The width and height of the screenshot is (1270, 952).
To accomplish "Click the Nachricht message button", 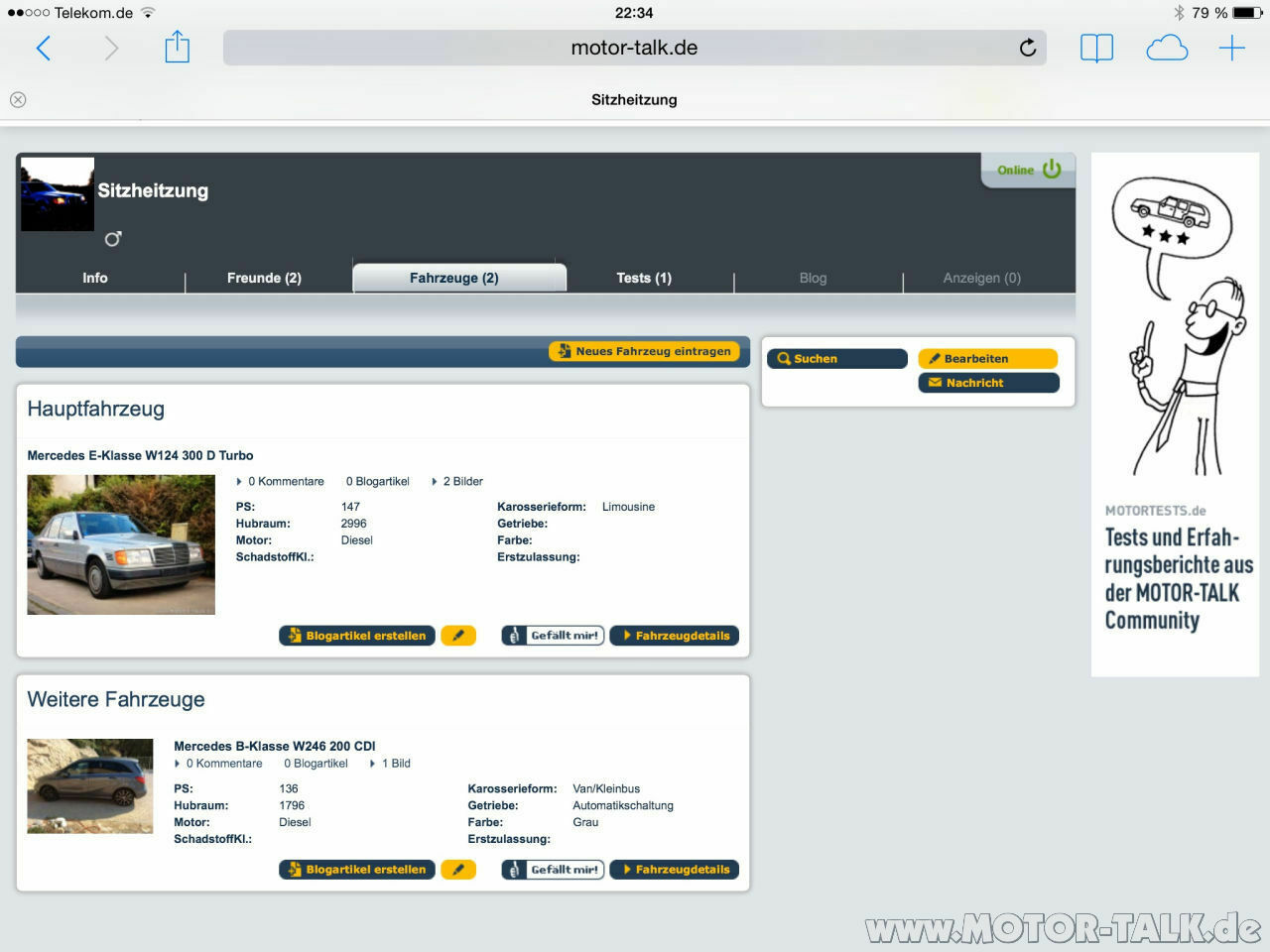I will point(988,383).
